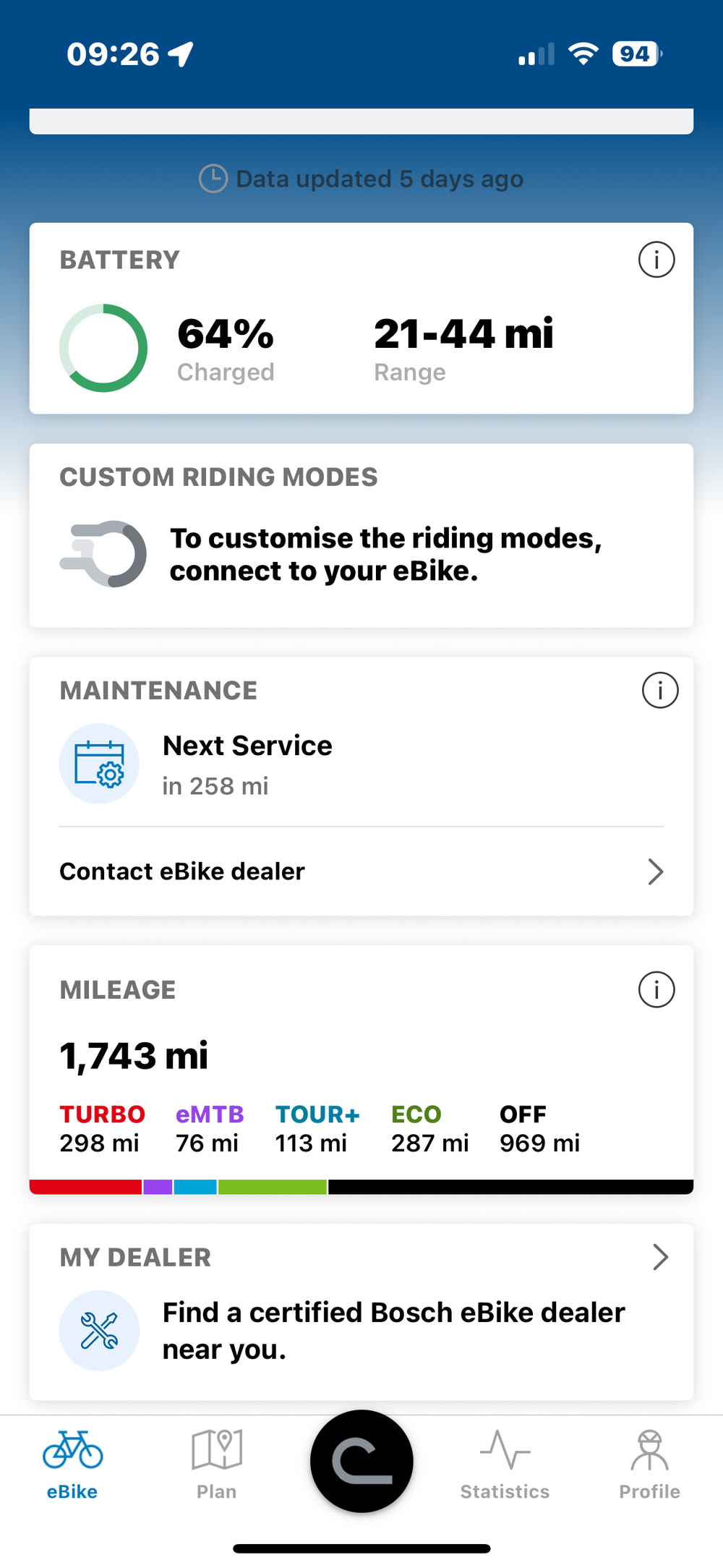Tap the Next Service calendar icon
Image resolution: width=723 pixels, height=1568 pixels.
point(99,764)
